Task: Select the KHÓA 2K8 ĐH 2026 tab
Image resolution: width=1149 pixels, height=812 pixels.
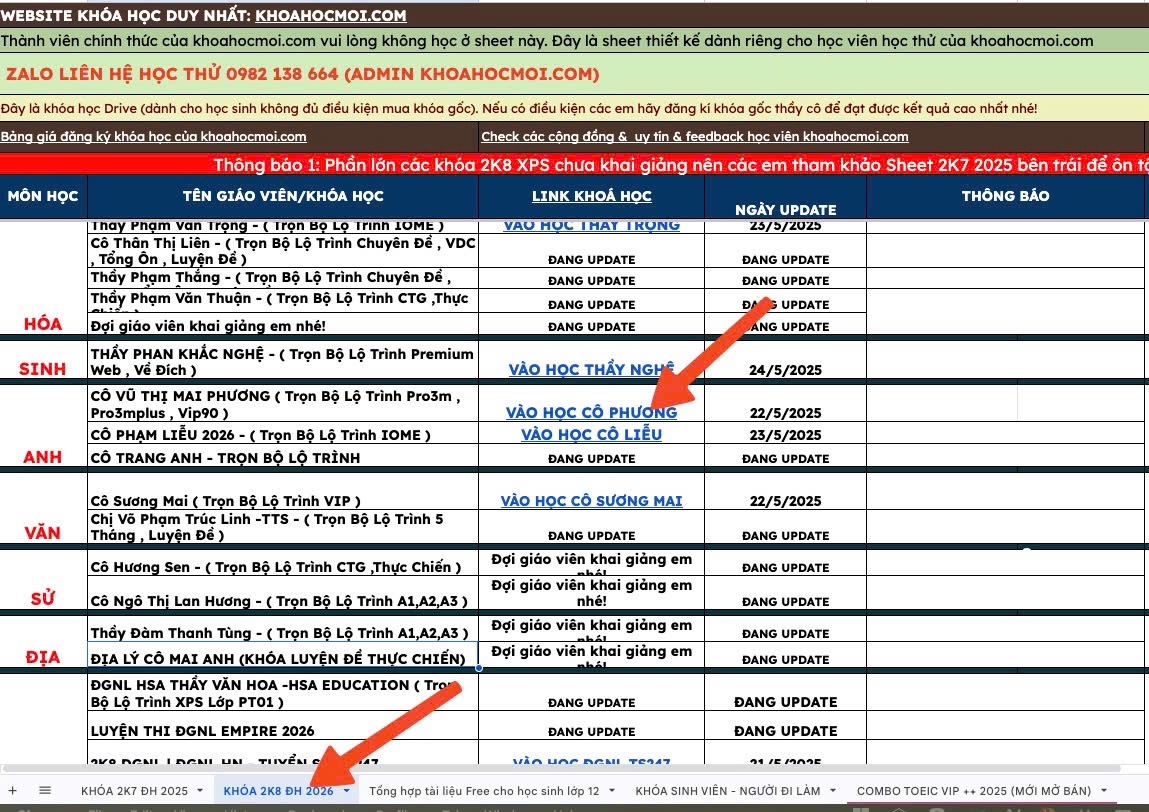Action: [x=278, y=791]
